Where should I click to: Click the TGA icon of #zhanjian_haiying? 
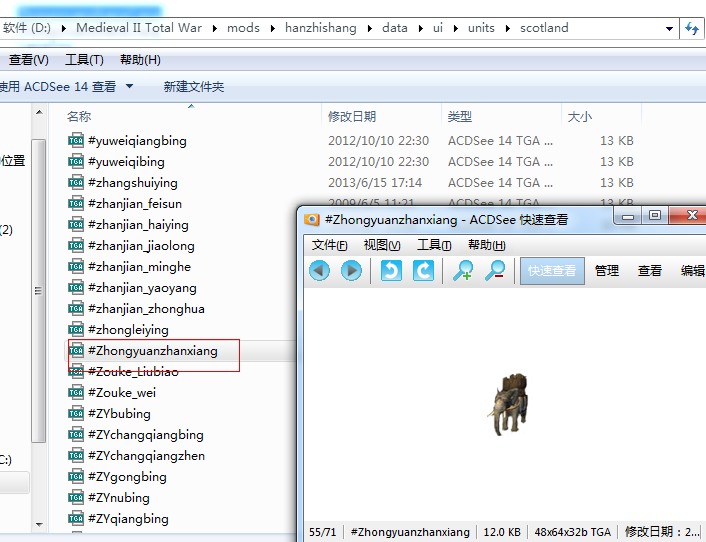76,225
